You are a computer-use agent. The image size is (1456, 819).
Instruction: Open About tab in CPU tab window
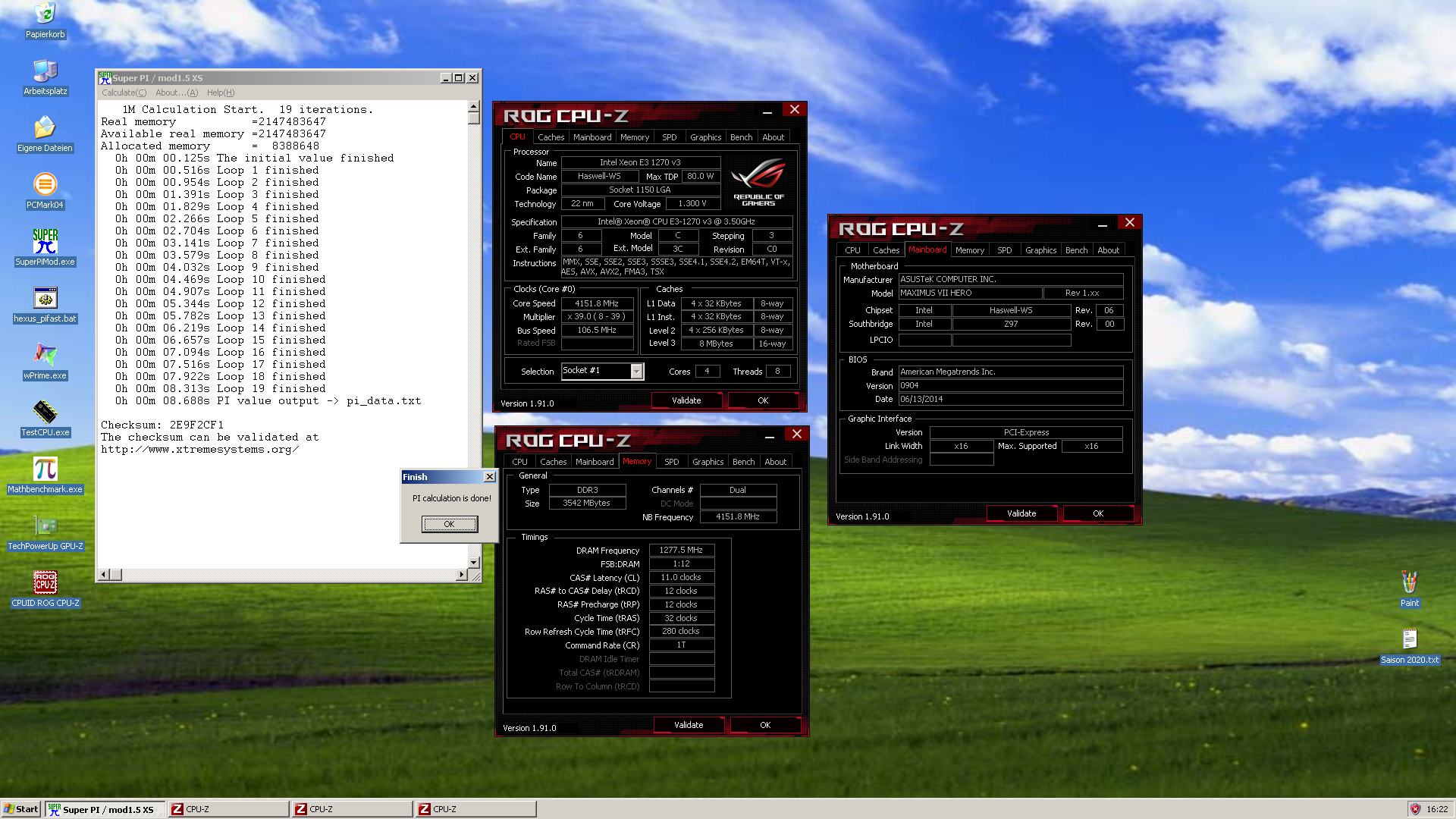click(773, 137)
